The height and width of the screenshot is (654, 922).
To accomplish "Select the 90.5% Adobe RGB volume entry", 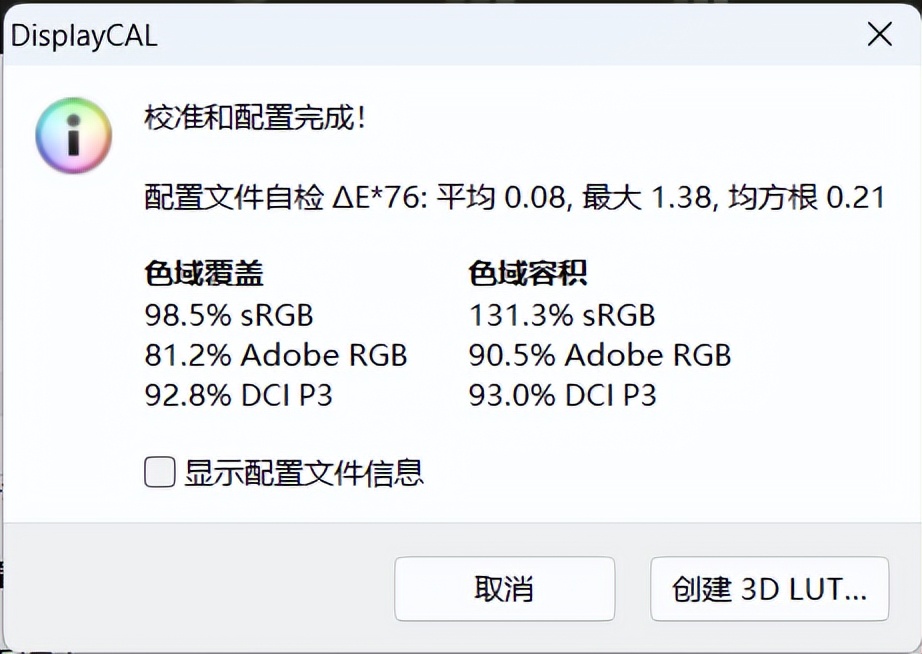I will point(599,355).
